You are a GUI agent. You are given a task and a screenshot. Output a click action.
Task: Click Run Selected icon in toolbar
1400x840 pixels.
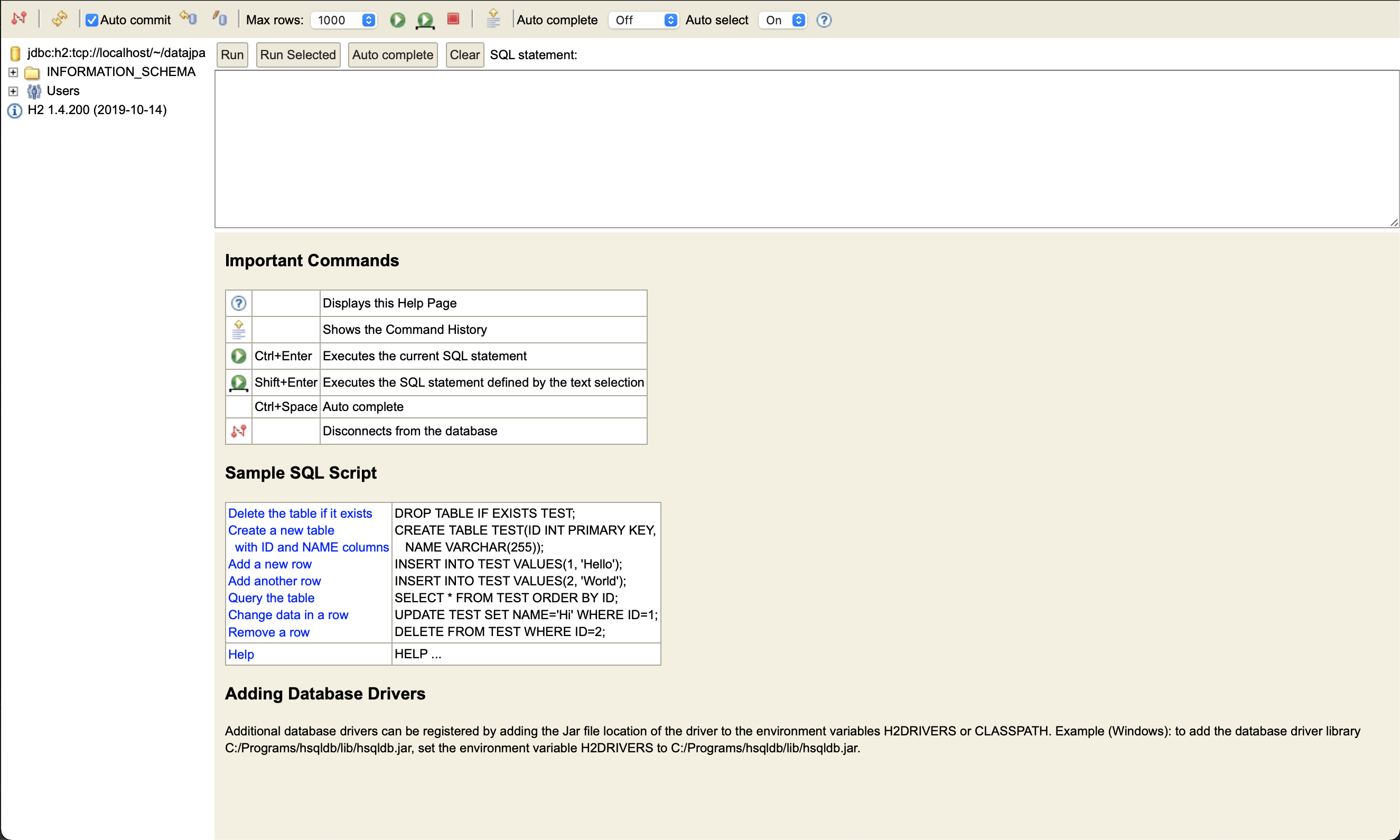point(425,20)
